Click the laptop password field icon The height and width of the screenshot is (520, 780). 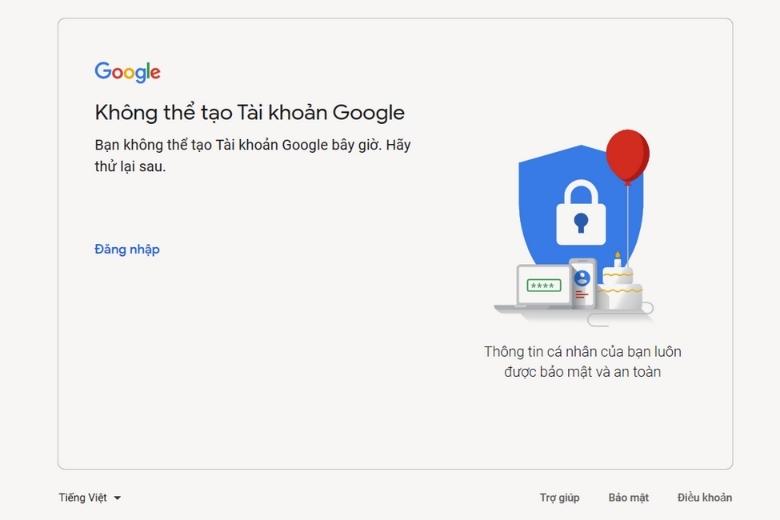(x=544, y=286)
